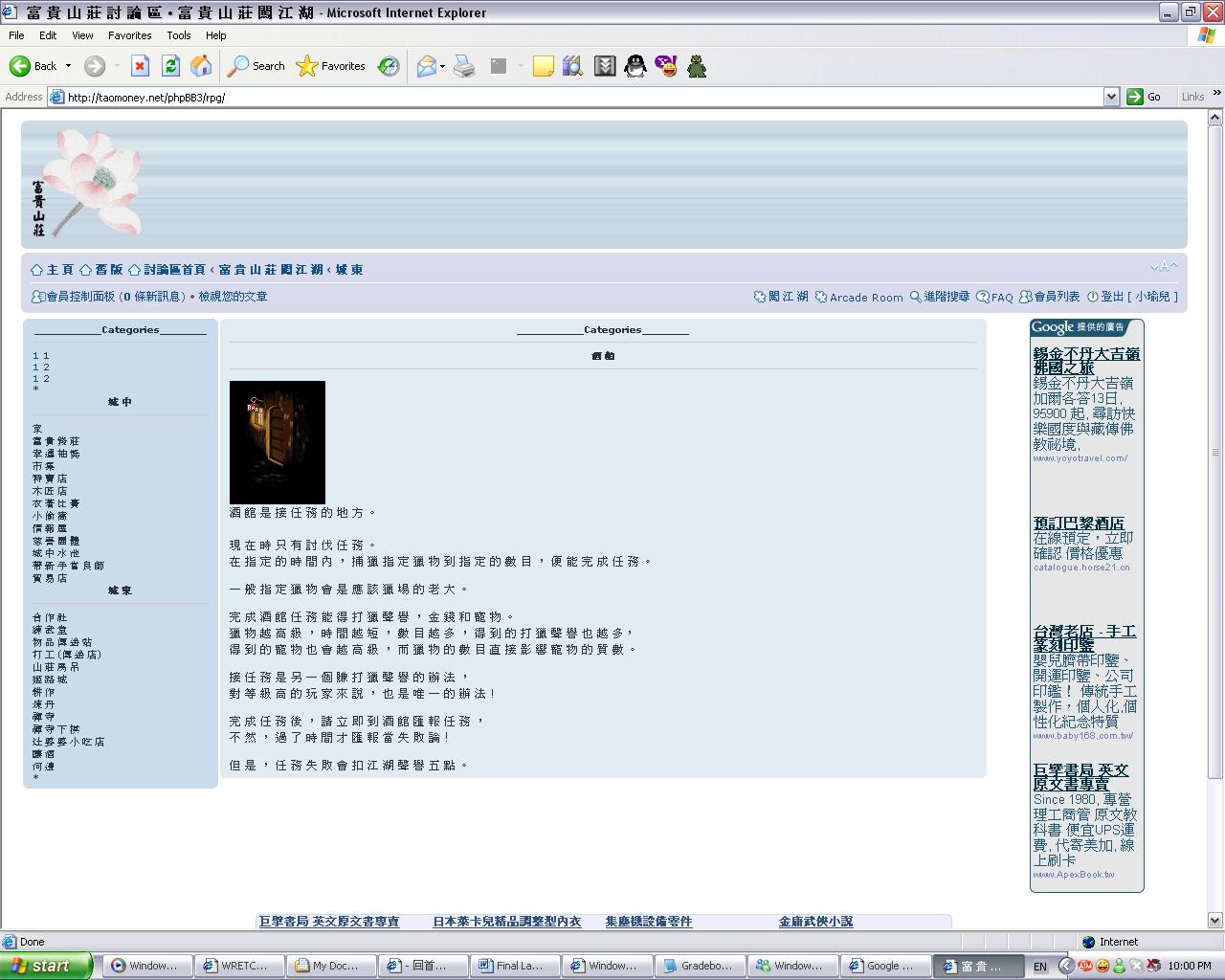
Task: Print the page using printer icon
Action: (464, 66)
